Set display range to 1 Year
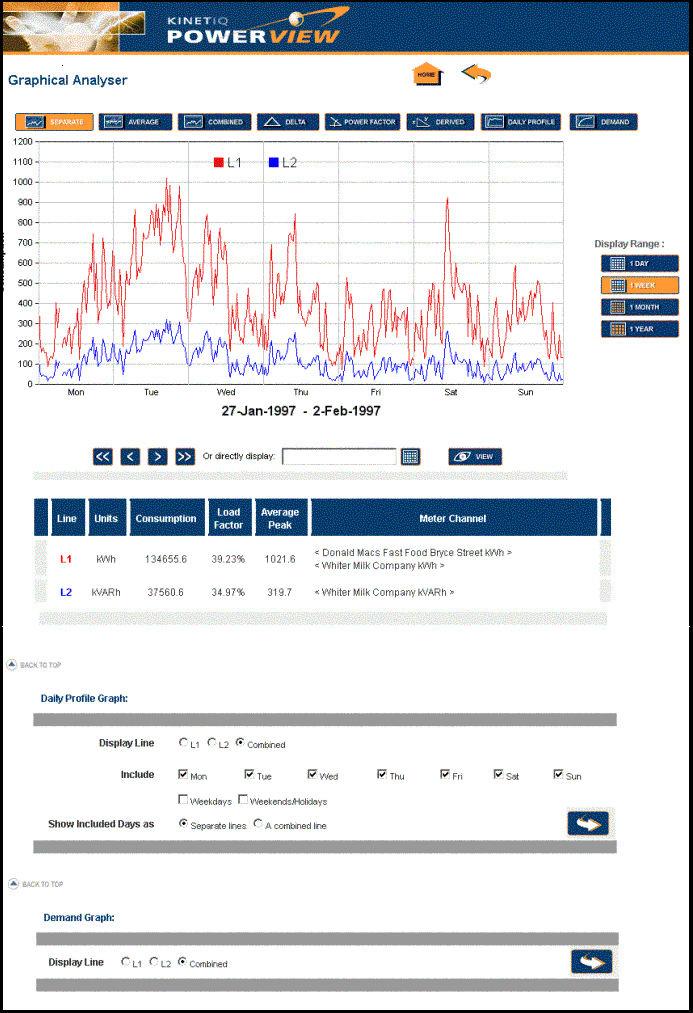Image resolution: width=693 pixels, height=1013 pixels. [639, 329]
